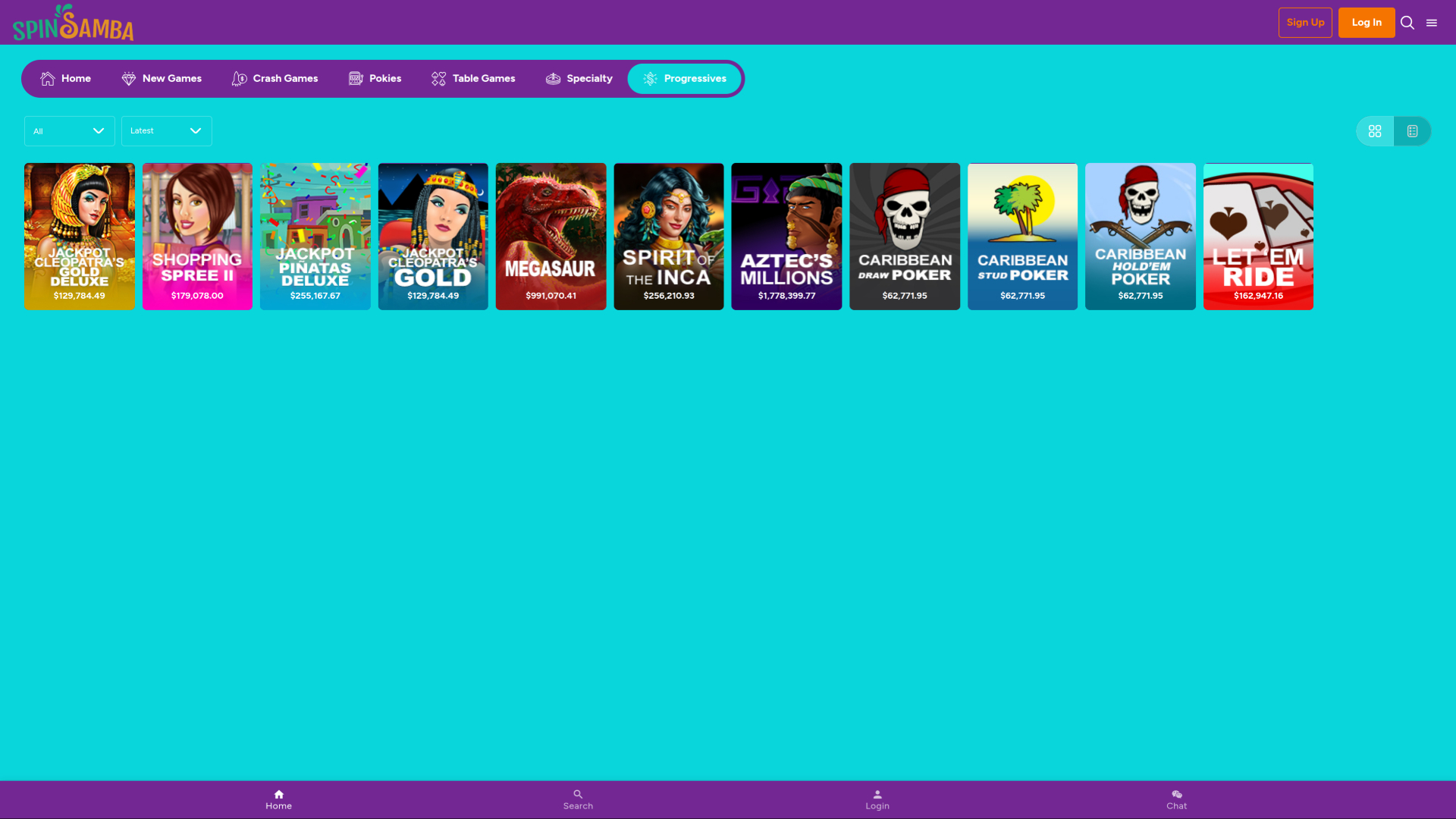
Task: Open the Table Games tab
Action: (x=473, y=79)
